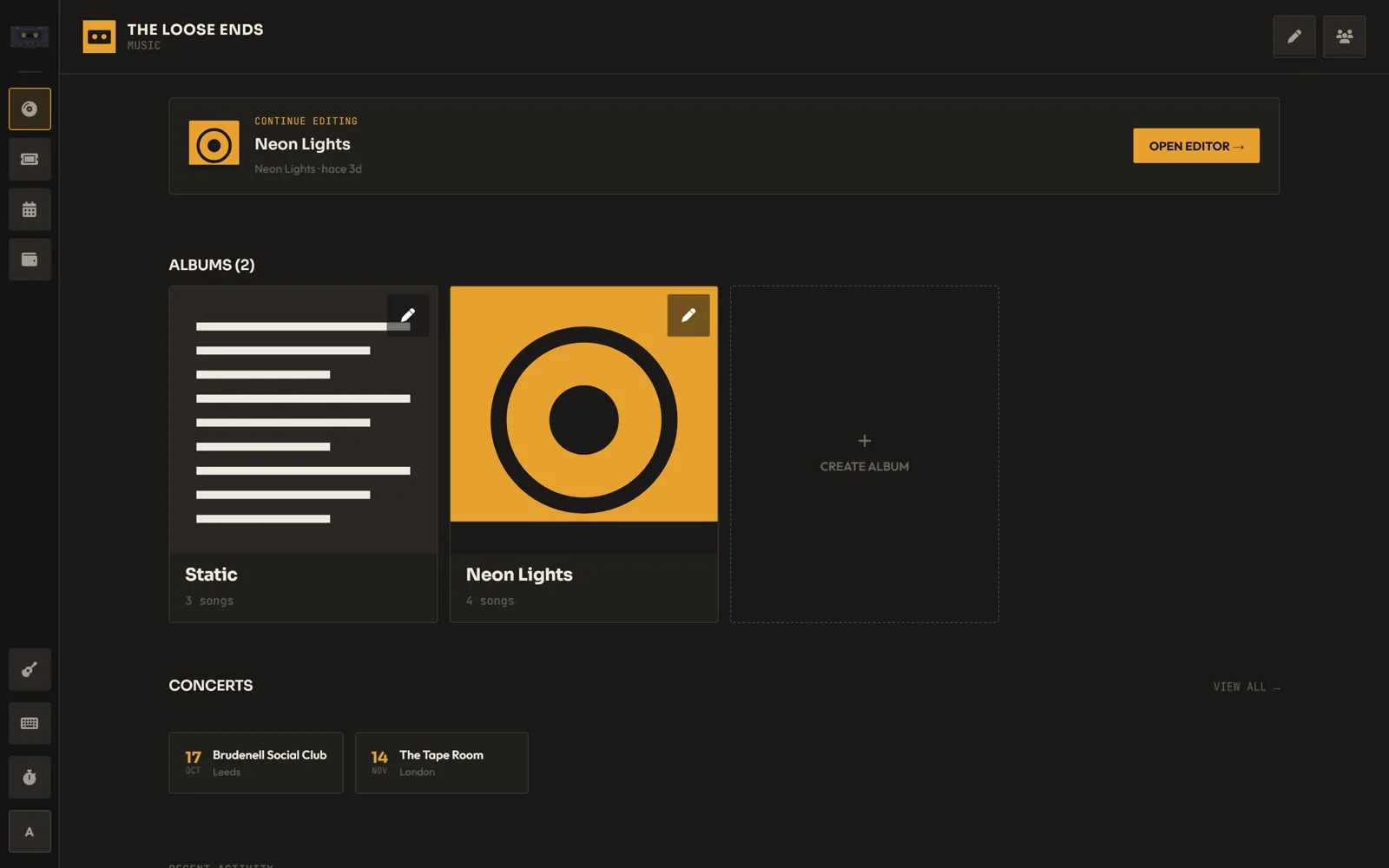1389x868 pixels.
Task: Open the guitar tool in sidebar
Action: [x=30, y=669]
